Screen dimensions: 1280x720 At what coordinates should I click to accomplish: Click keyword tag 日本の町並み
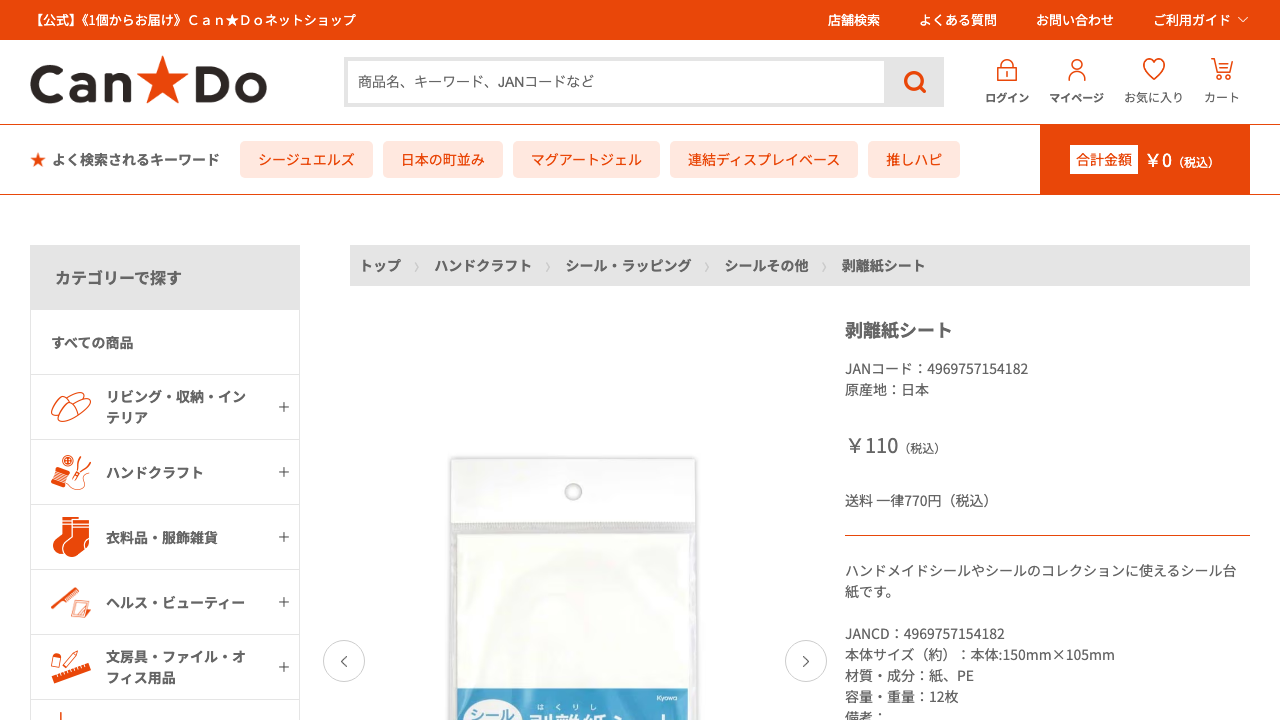pyautogui.click(x=443, y=160)
